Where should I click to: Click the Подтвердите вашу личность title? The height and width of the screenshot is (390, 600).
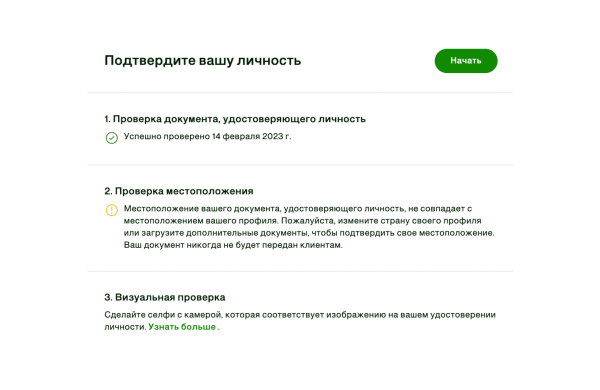(x=202, y=60)
